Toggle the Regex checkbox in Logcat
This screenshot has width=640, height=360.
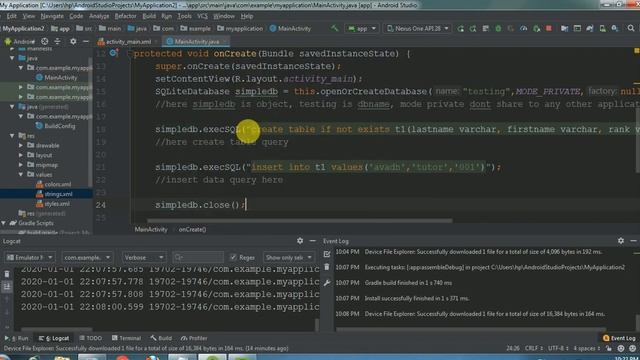(233, 257)
